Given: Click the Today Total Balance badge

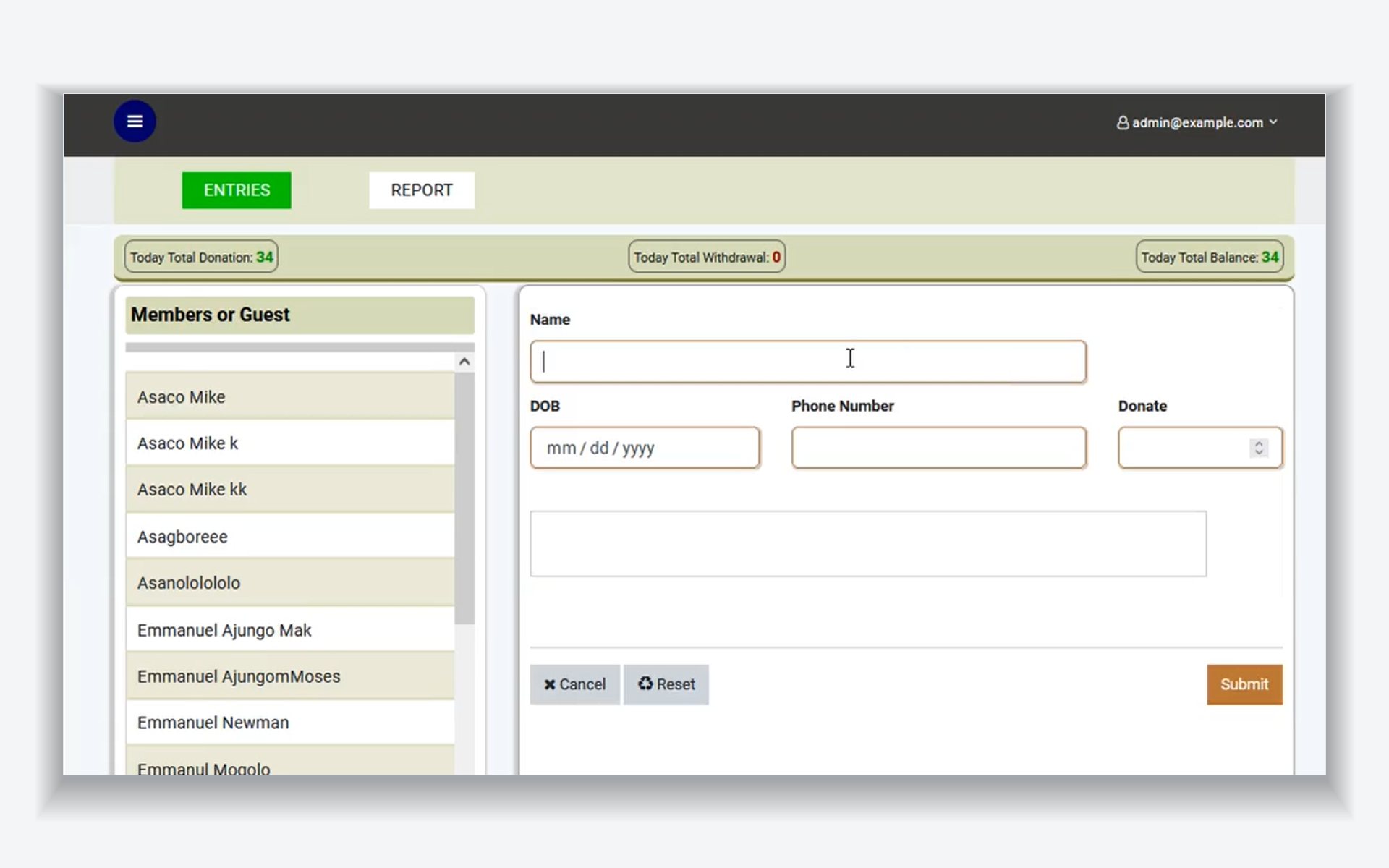Looking at the screenshot, I should click(1210, 257).
